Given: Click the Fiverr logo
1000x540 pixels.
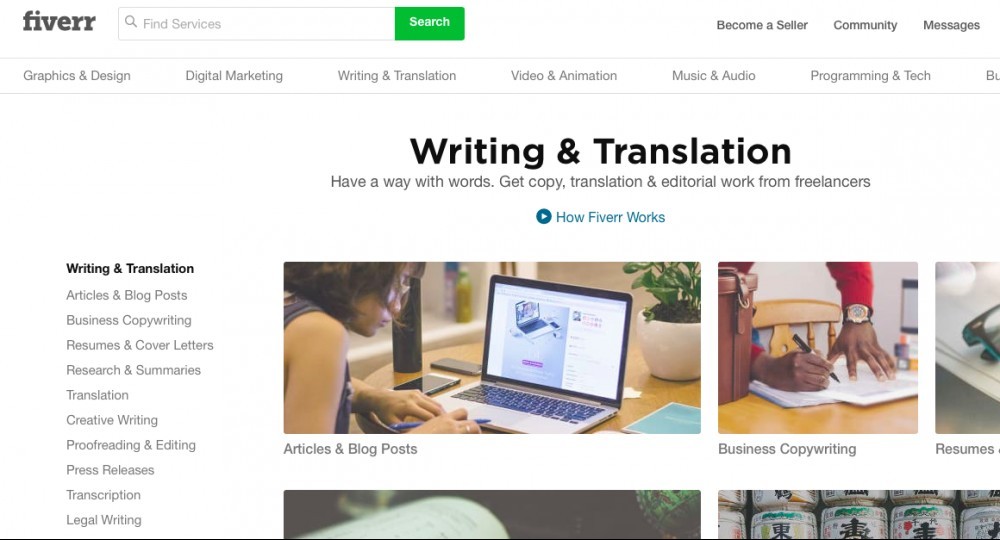Looking at the screenshot, I should 59,22.
